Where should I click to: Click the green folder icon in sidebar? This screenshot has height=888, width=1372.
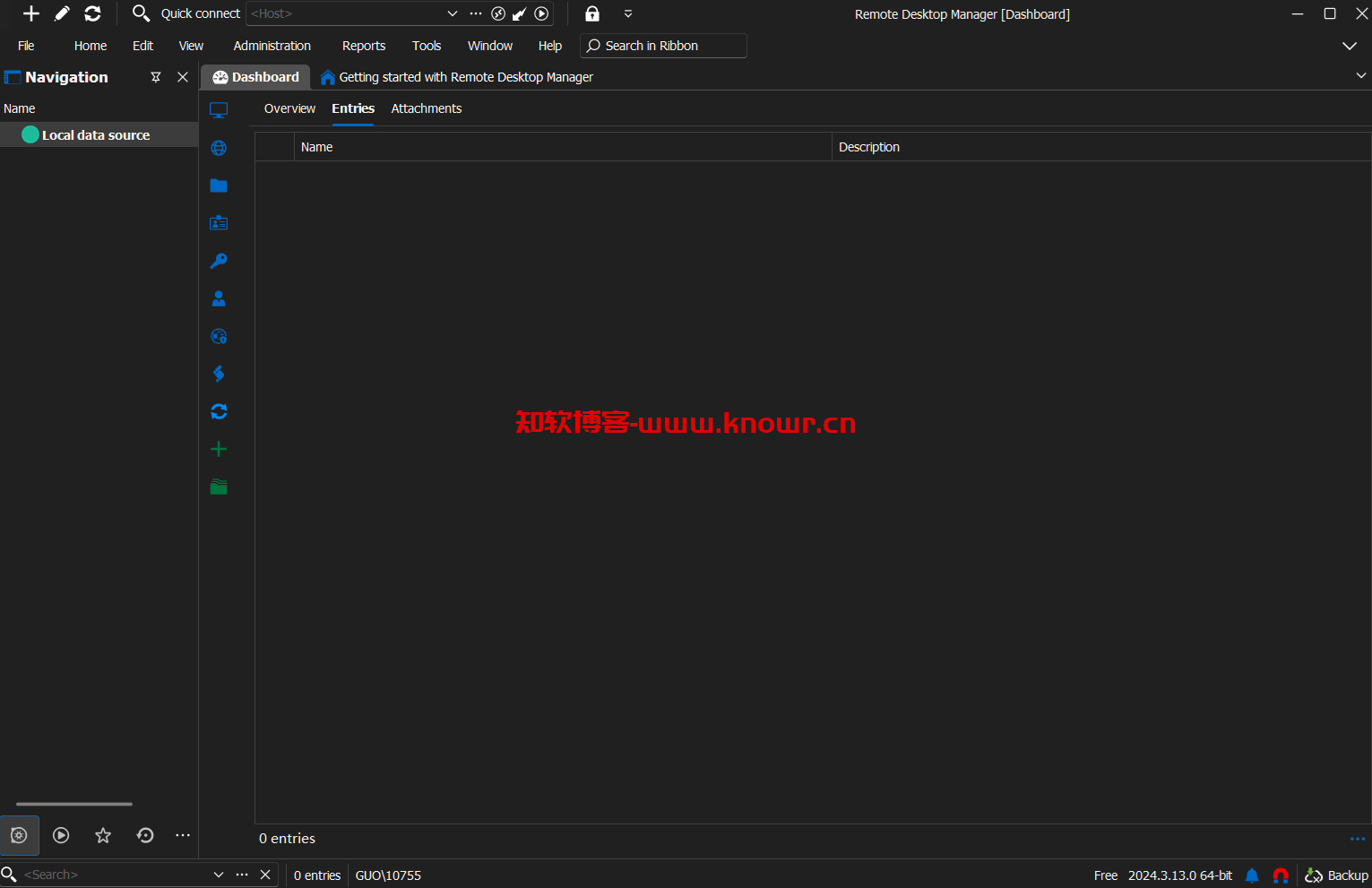click(x=219, y=487)
